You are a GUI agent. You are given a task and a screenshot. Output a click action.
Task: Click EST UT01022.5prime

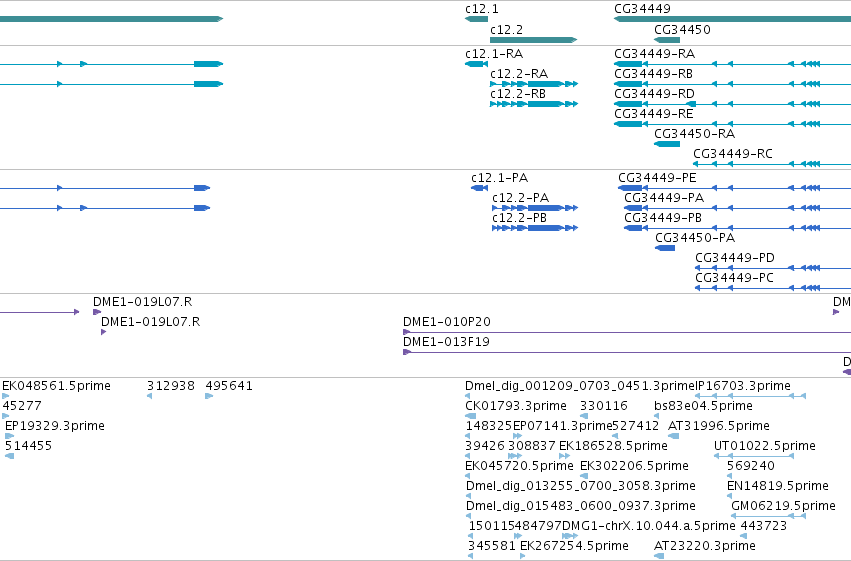pos(765,447)
